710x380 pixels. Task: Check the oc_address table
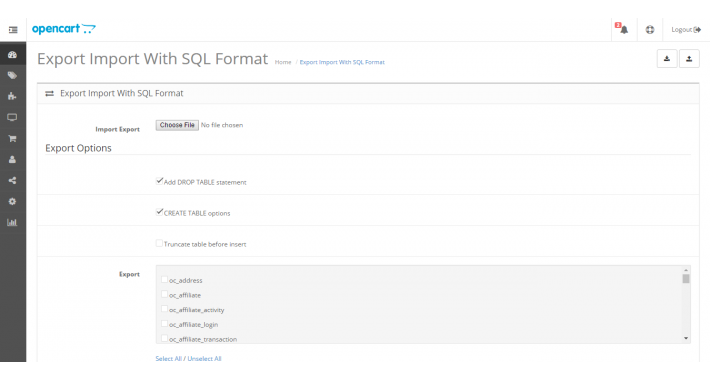(x=164, y=280)
